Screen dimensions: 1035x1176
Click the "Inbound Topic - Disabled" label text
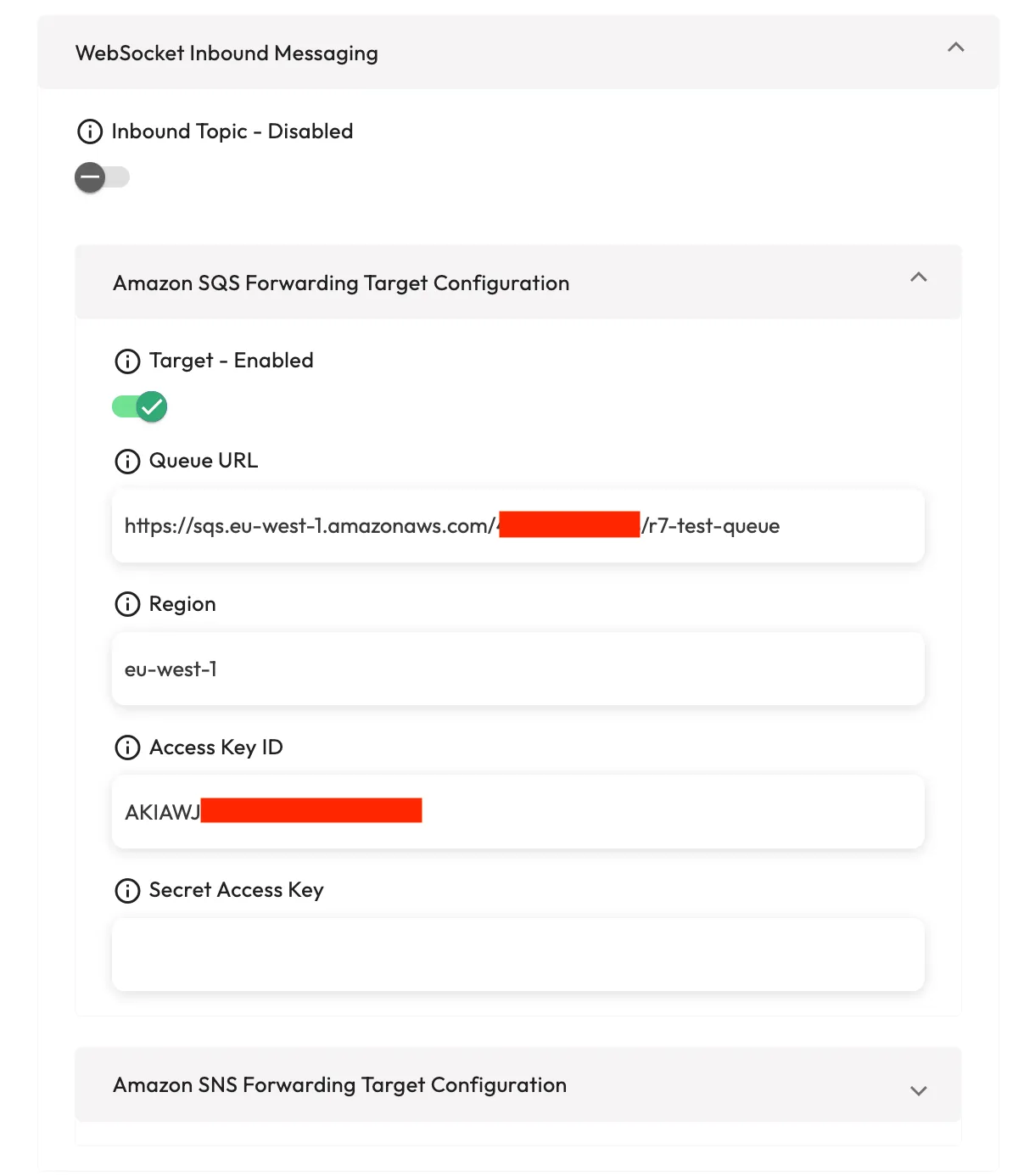[x=232, y=132]
